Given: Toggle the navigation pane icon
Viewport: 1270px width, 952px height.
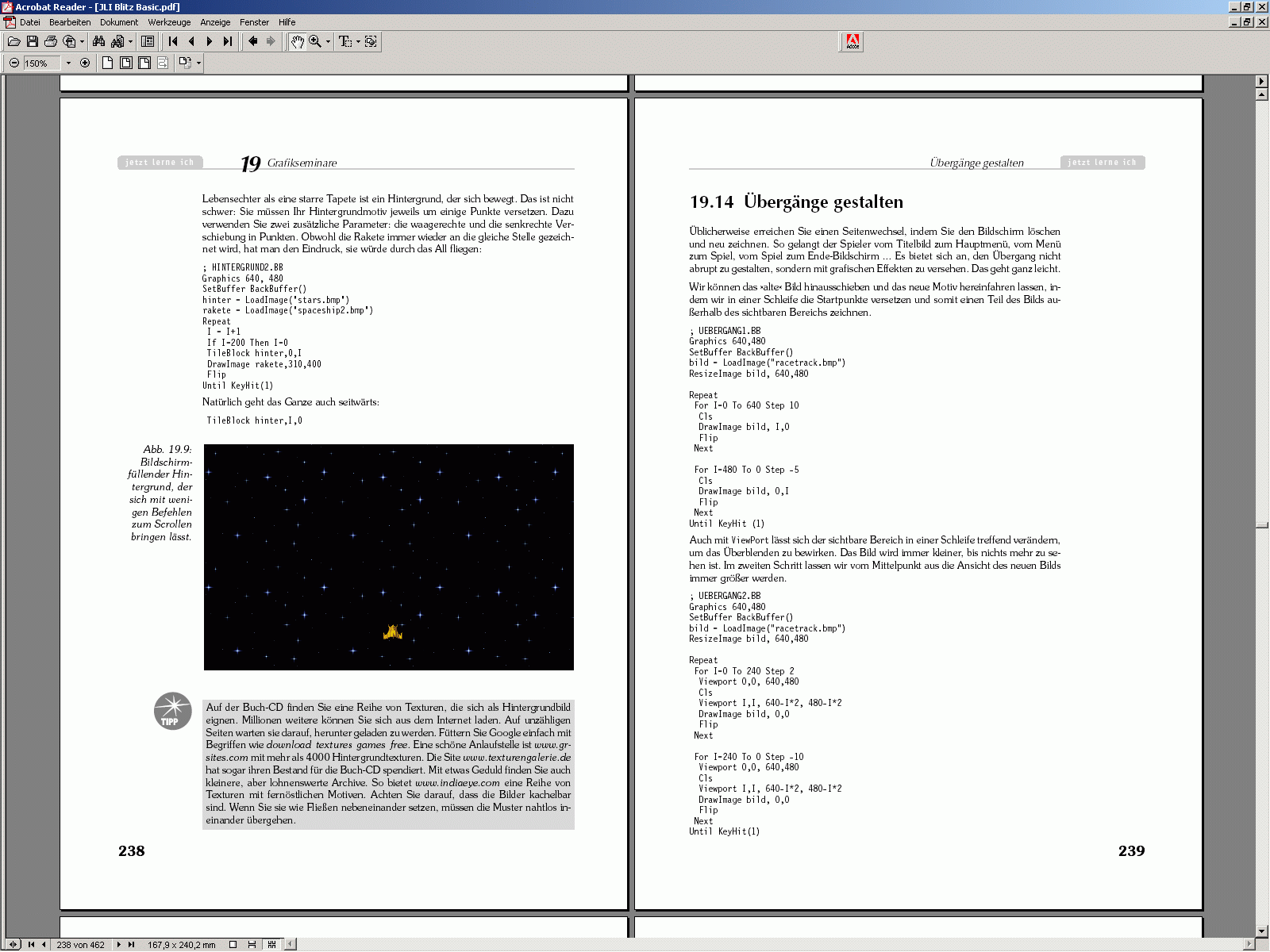Looking at the screenshot, I should coord(148,41).
